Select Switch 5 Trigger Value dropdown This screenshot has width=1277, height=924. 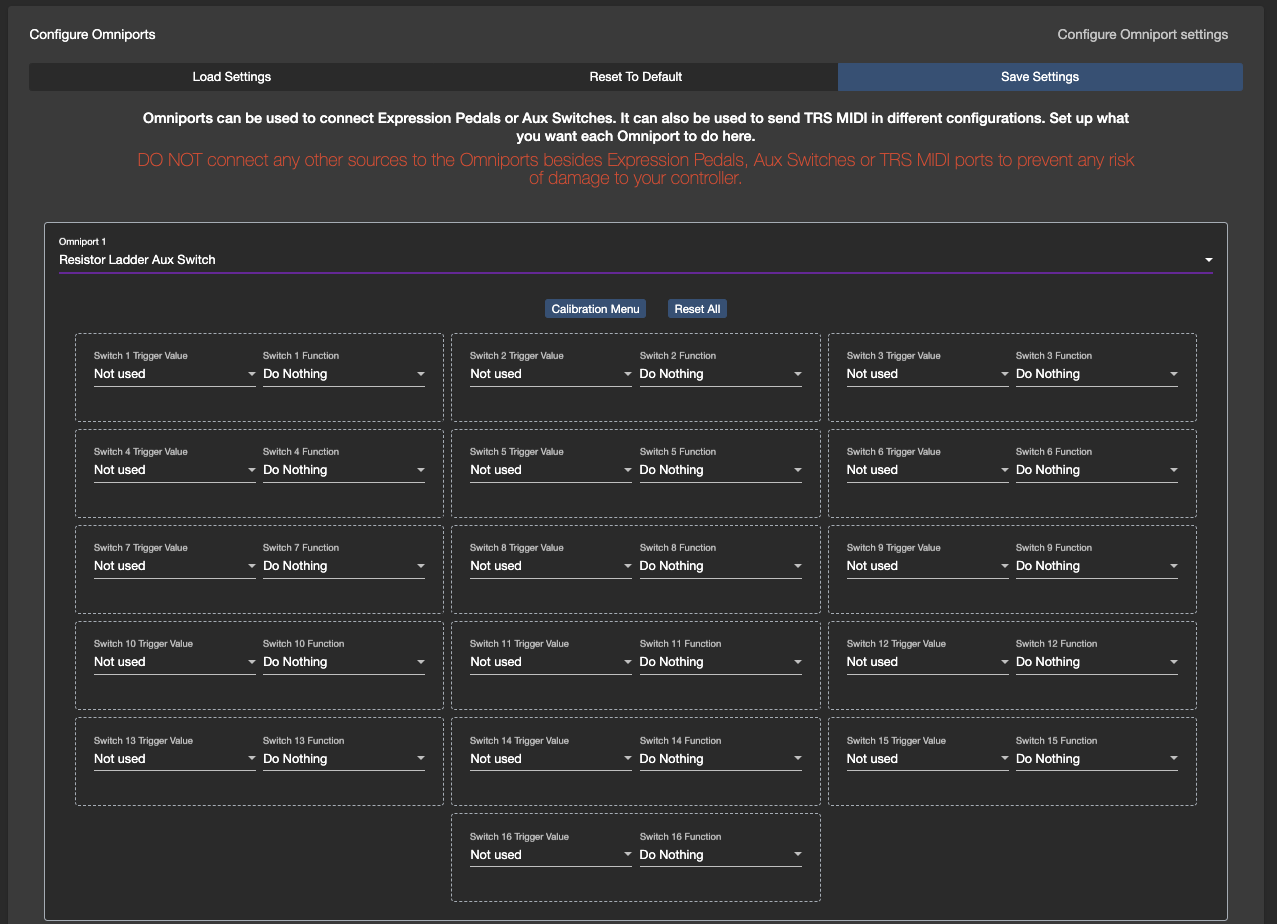click(x=550, y=470)
